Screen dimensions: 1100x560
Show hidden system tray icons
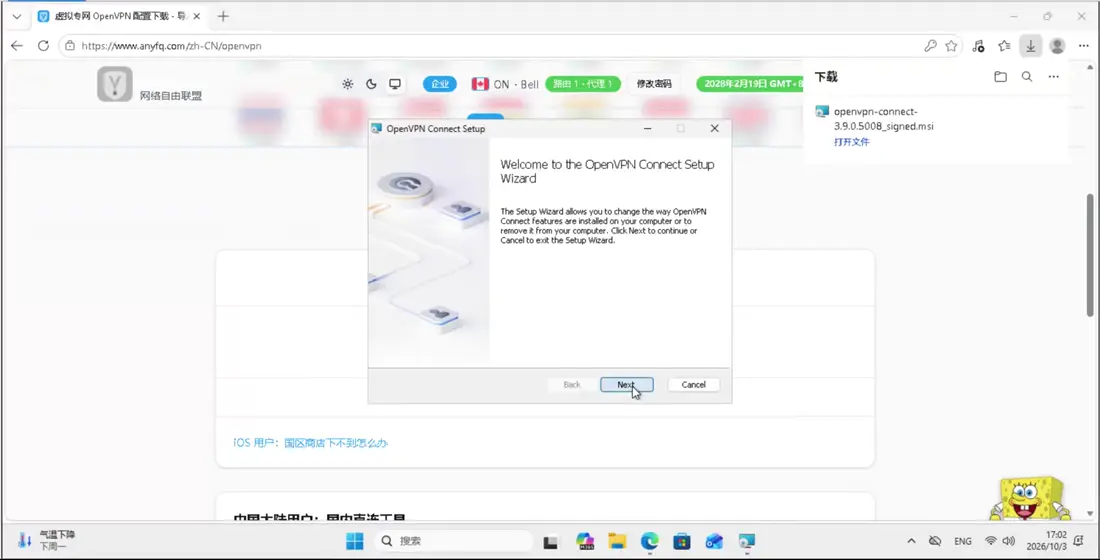point(911,541)
